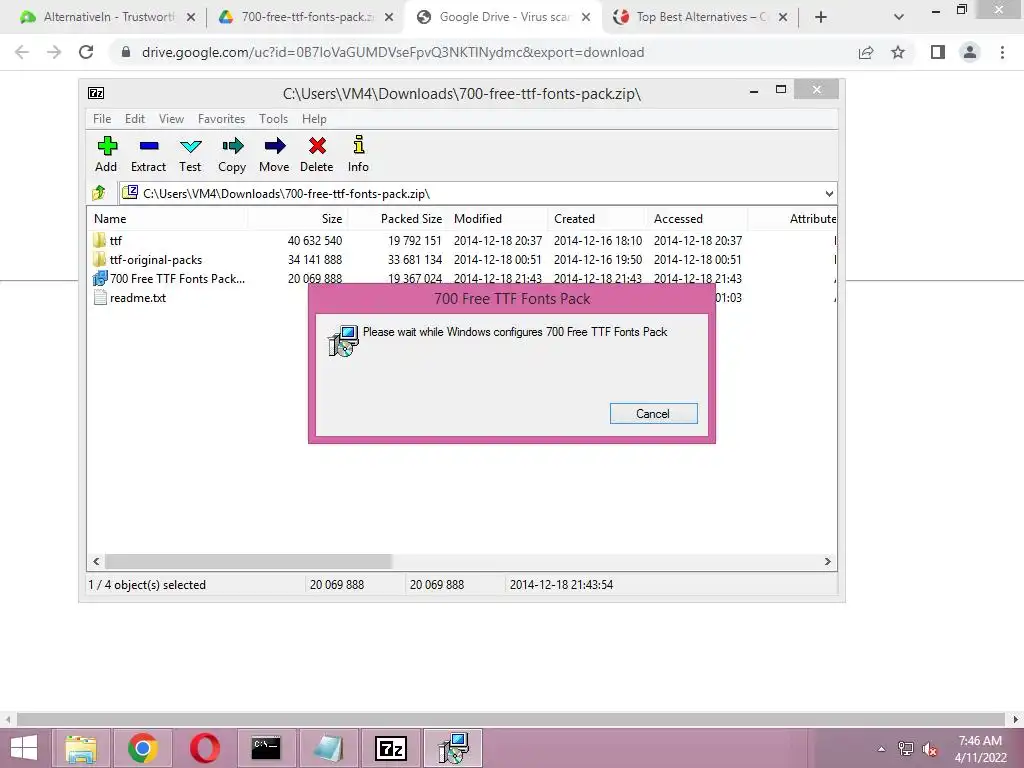
Task: Click the installer icon on the taskbar
Action: [453, 748]
